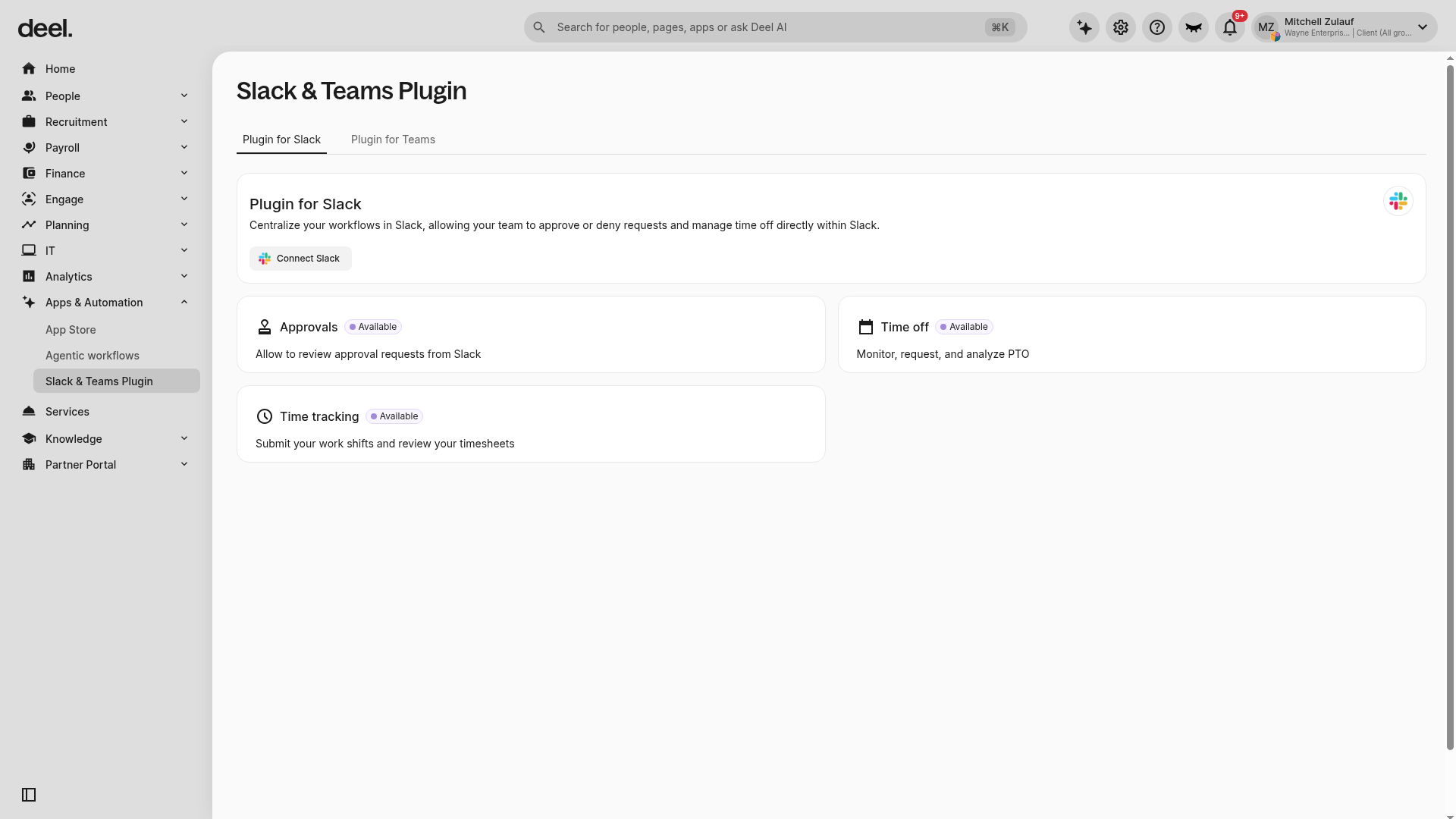Click the Approvals stamp icon

(x=265, y=327)
